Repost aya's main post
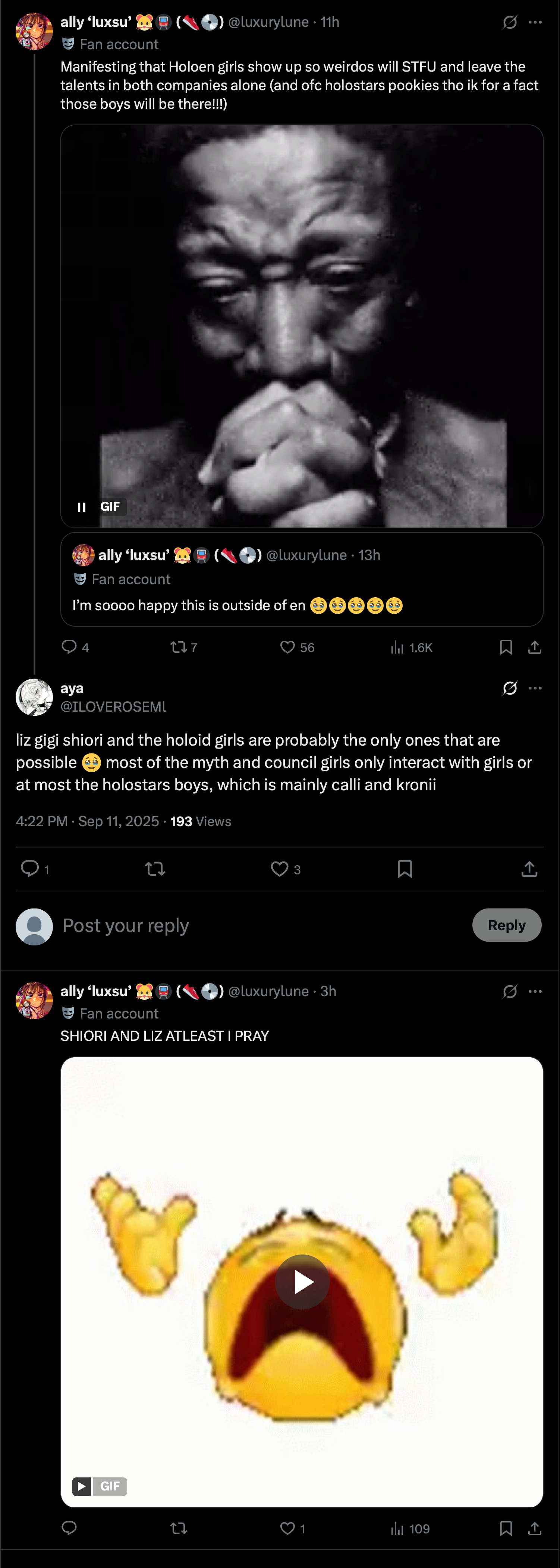Screen dimensions: 560x1568 click(155, 869)
